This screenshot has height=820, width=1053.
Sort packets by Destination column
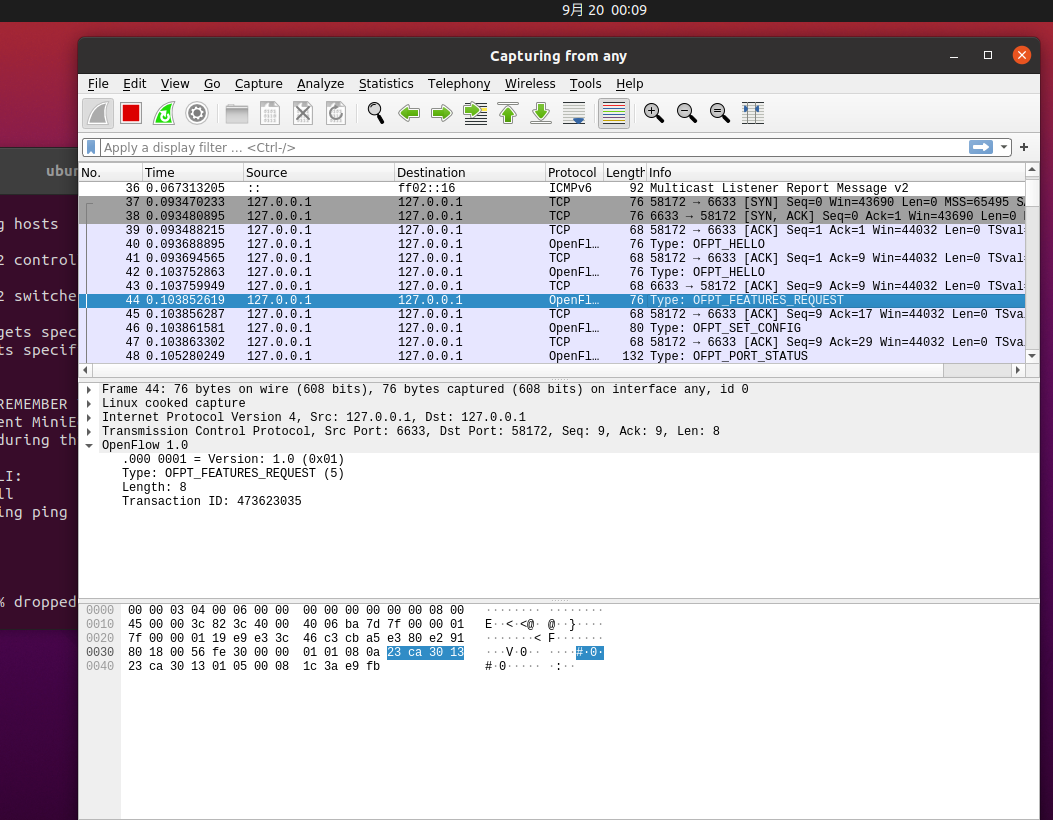pyautogui.click(x=469, y=173)
